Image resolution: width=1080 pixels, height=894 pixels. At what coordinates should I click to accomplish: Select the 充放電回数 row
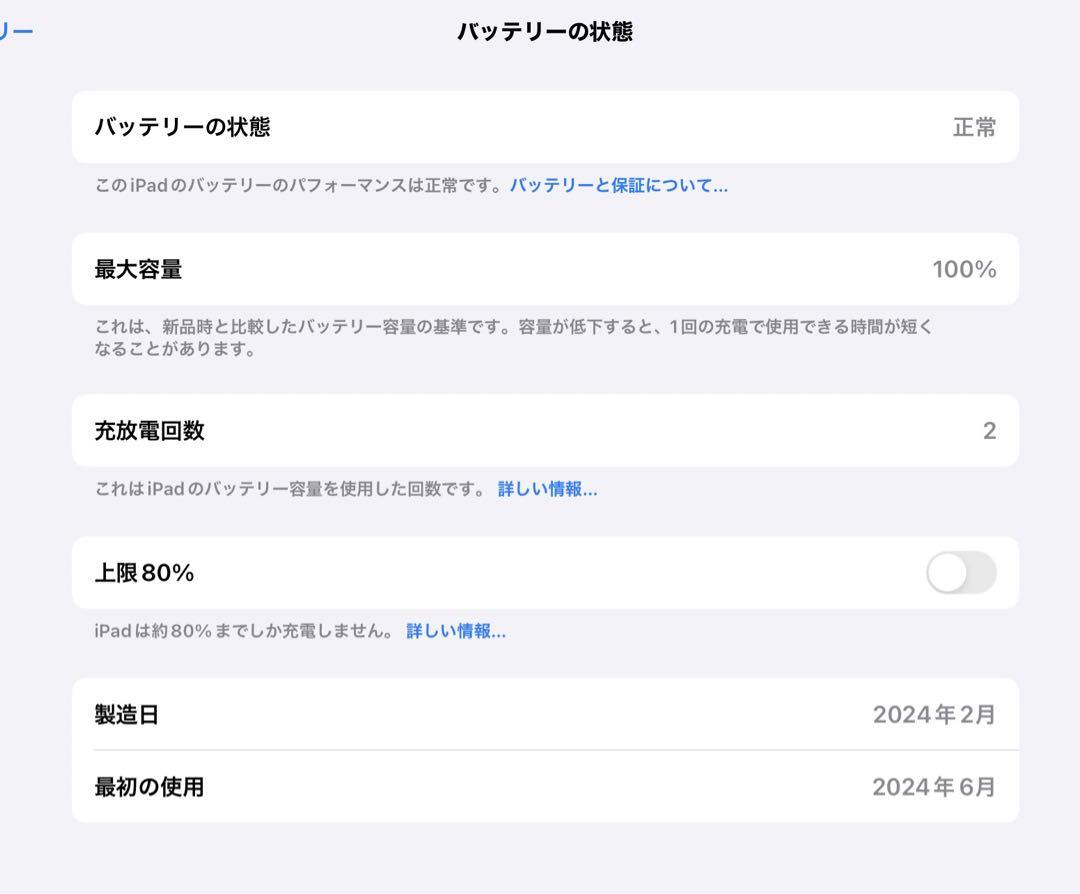coord(545,430)
